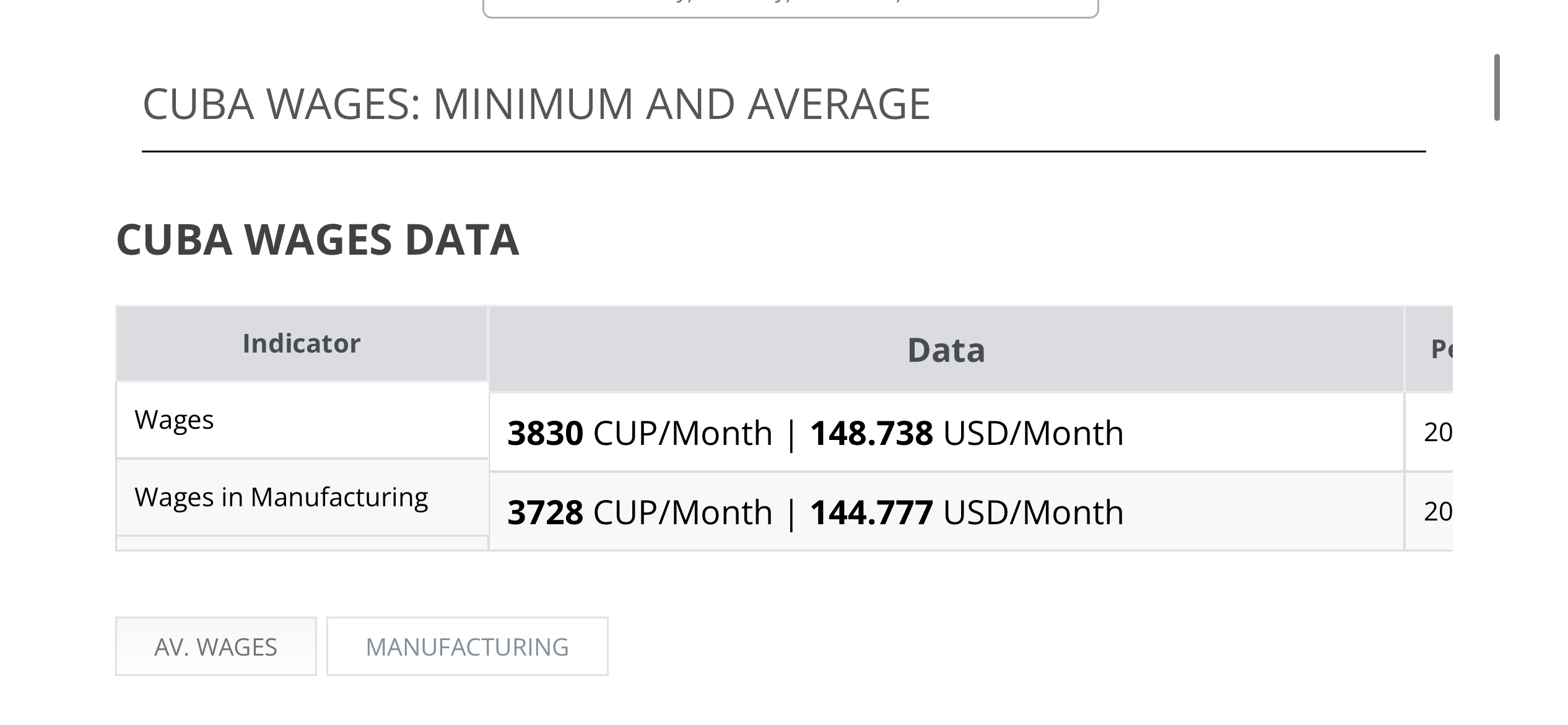Click the period cell in Manufacturing row
The height and width of the screenshot is (725, 1568).
tap(1429, 511)
